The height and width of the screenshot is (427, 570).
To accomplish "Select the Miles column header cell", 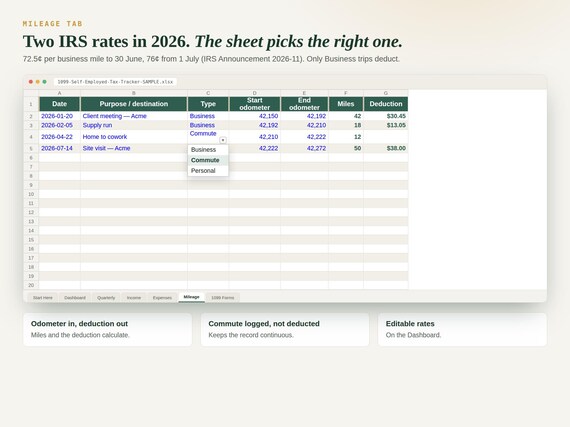I will tap(346, 104).
